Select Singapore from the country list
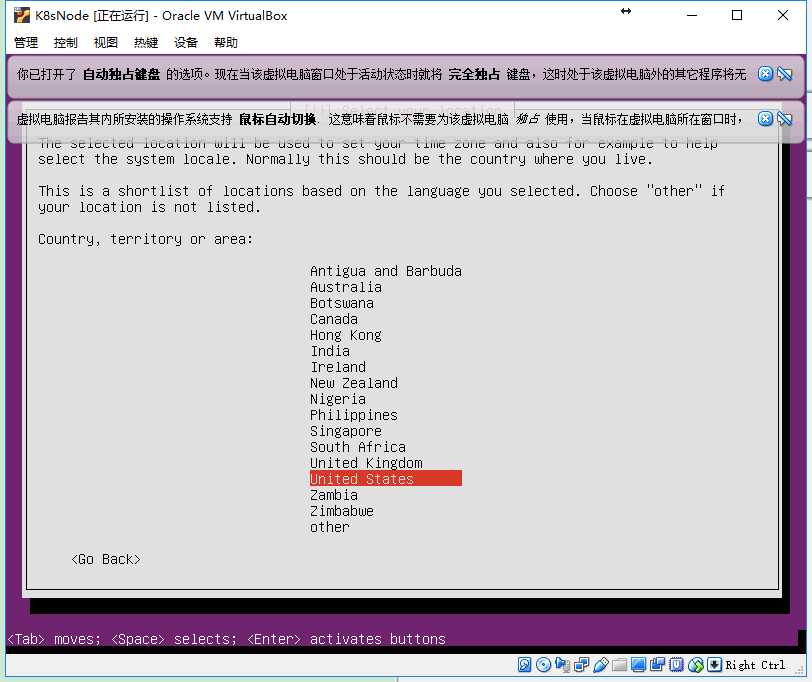812x682 pixels. 346,432
